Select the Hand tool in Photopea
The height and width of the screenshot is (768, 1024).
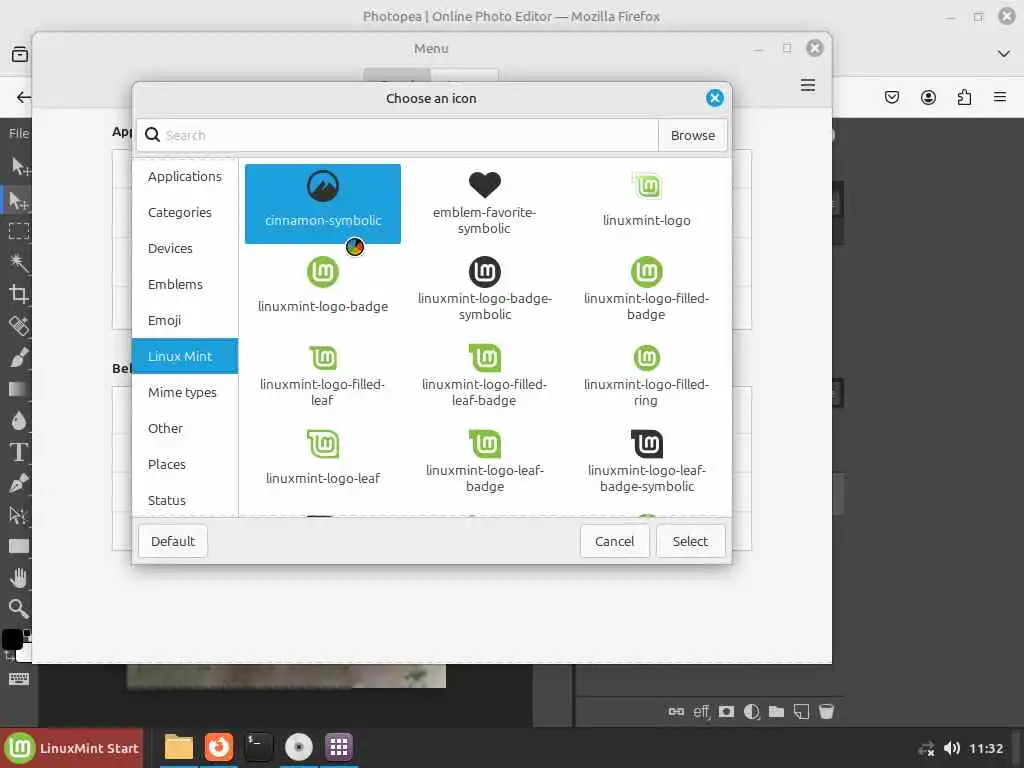tap(18, 577)
